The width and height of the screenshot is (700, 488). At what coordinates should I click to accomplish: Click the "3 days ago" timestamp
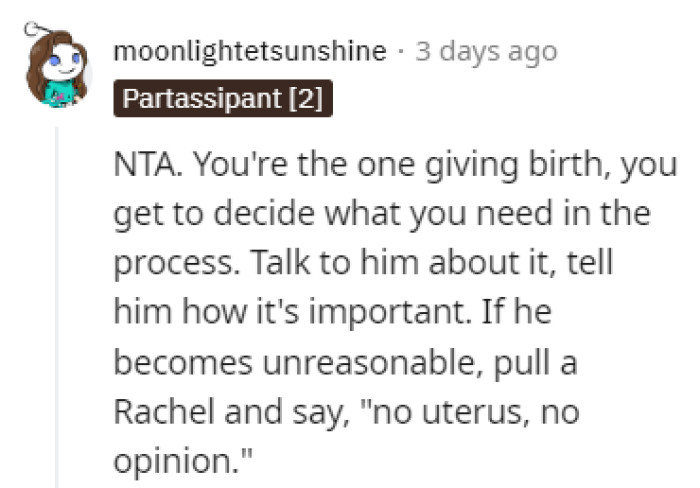486,51
